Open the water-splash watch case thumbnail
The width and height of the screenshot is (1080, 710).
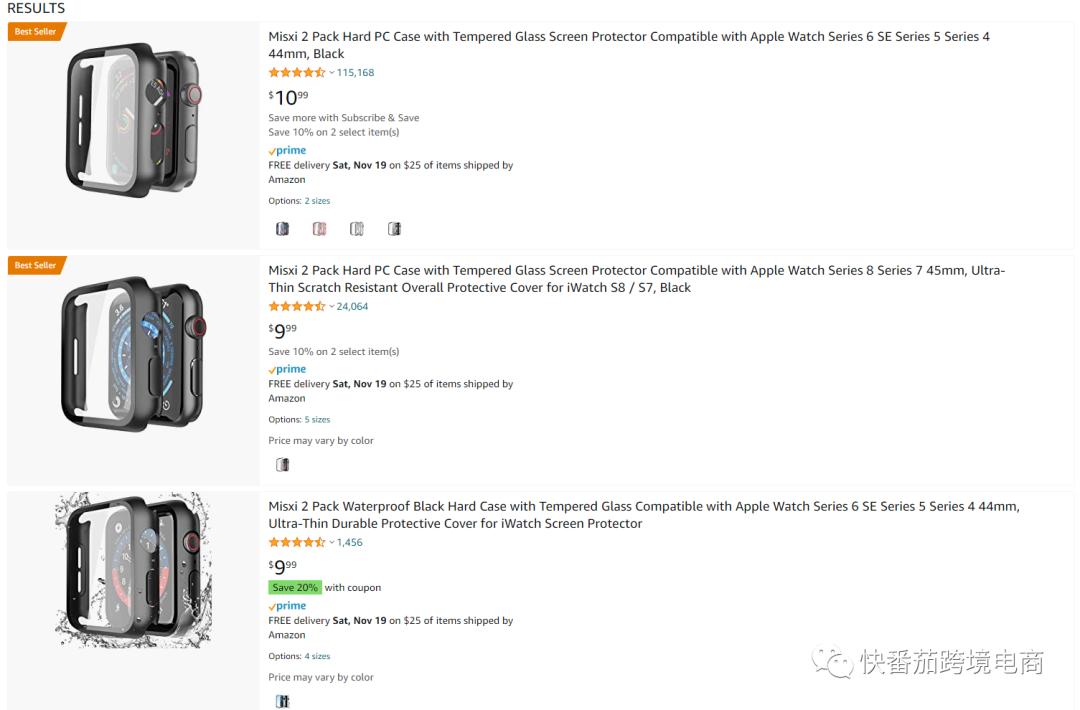[133, 570]
